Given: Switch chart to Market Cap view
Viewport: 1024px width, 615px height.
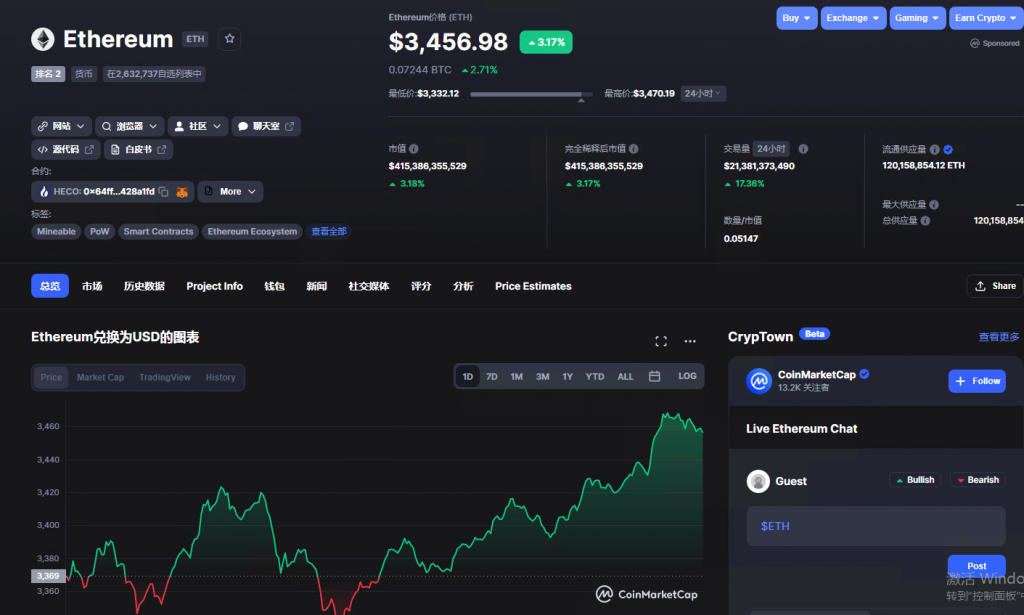Looking at the screenshot, I should 101,377.
